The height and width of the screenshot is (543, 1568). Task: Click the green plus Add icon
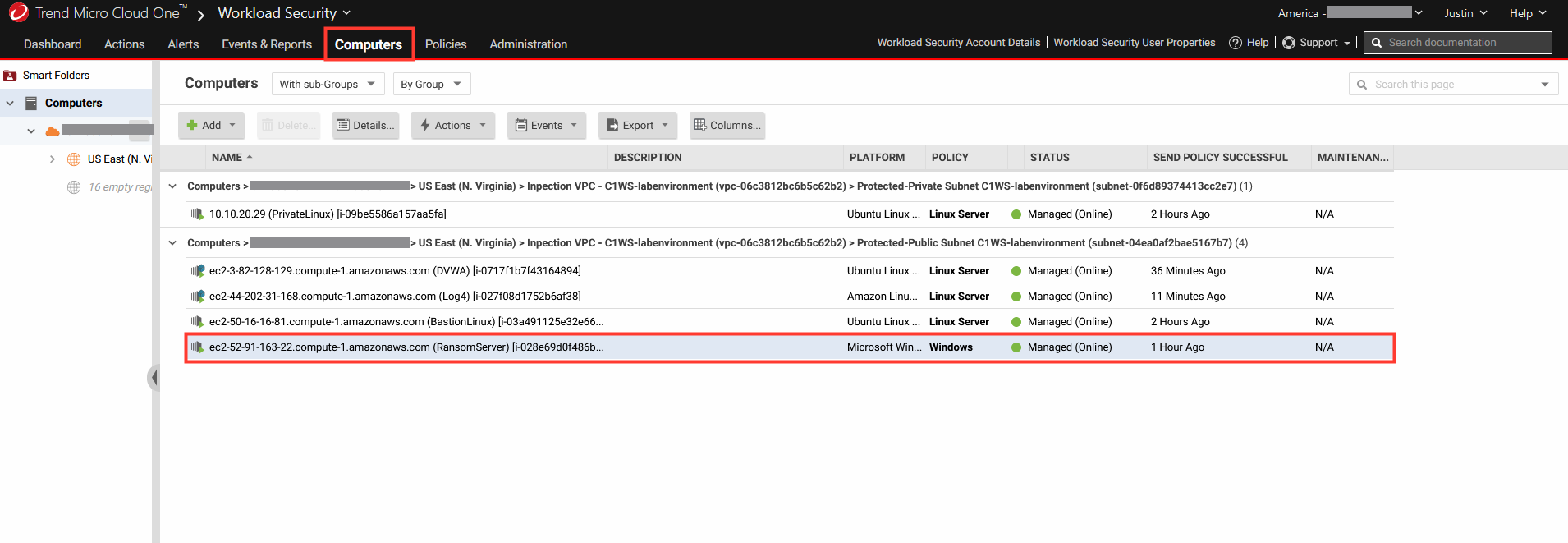[192, 125]
